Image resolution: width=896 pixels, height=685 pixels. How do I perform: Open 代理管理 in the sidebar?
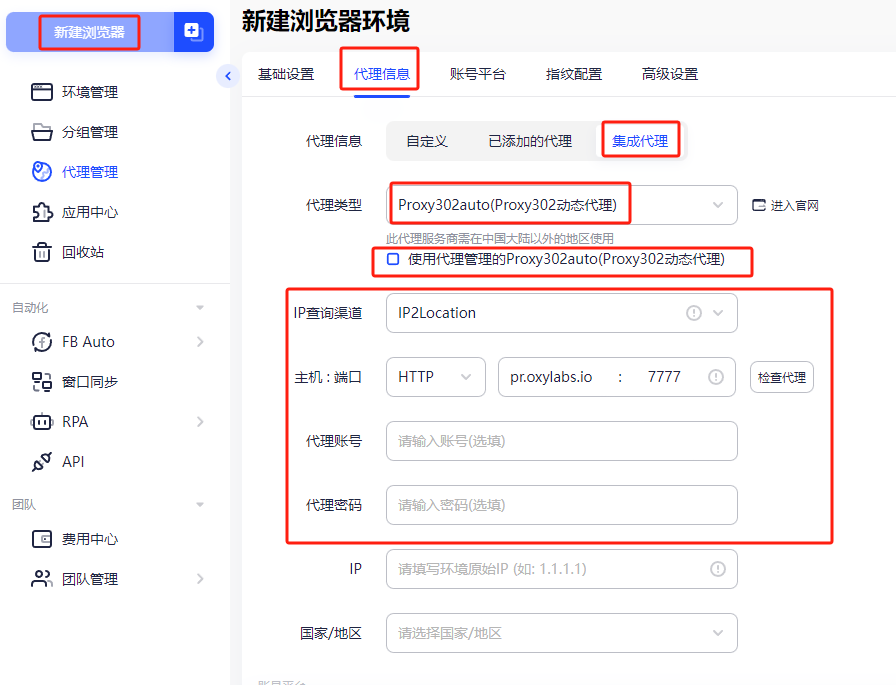tap(42, 171)
